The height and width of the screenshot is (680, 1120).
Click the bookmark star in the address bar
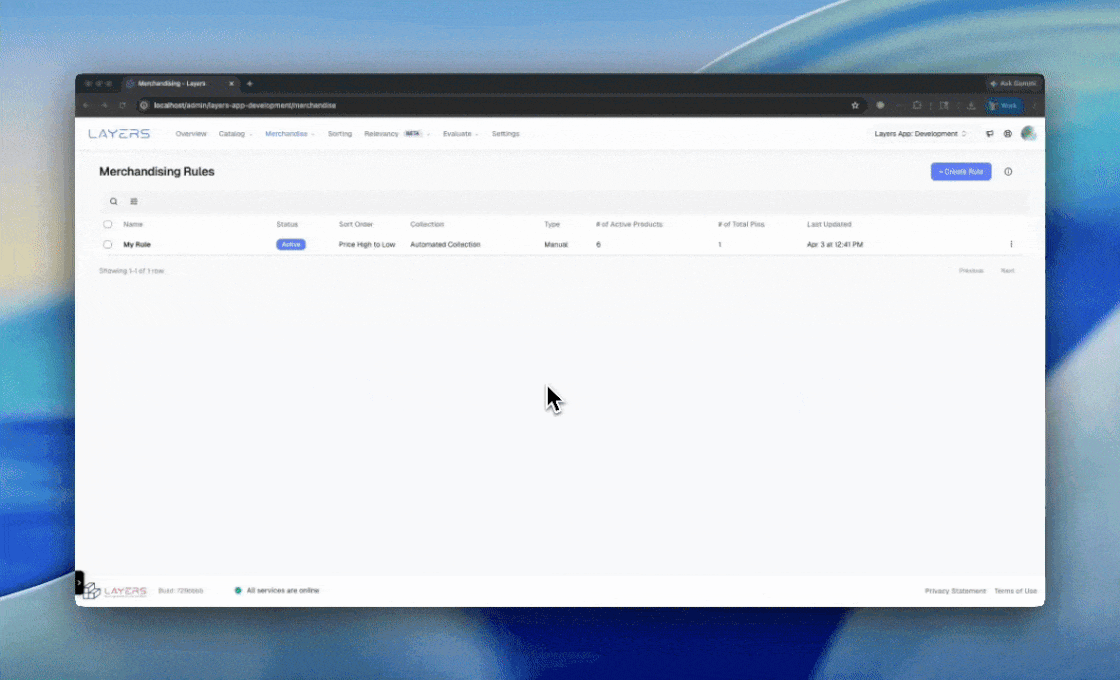point(855,105)
